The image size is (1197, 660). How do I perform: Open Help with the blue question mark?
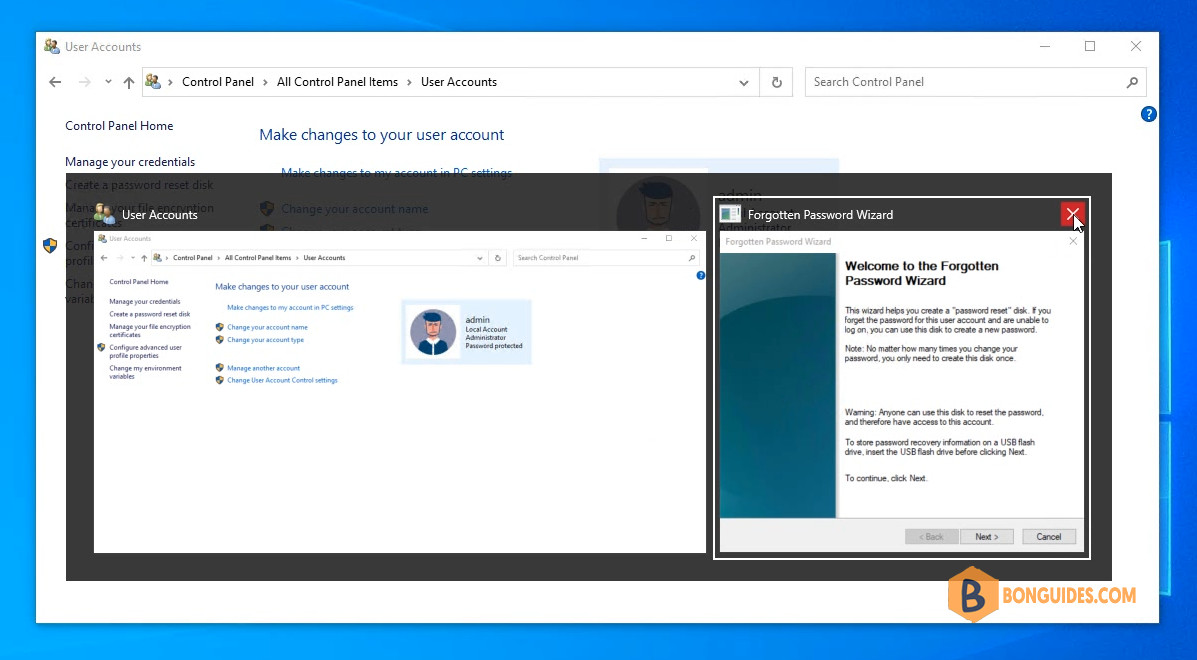click(1148, 114)
